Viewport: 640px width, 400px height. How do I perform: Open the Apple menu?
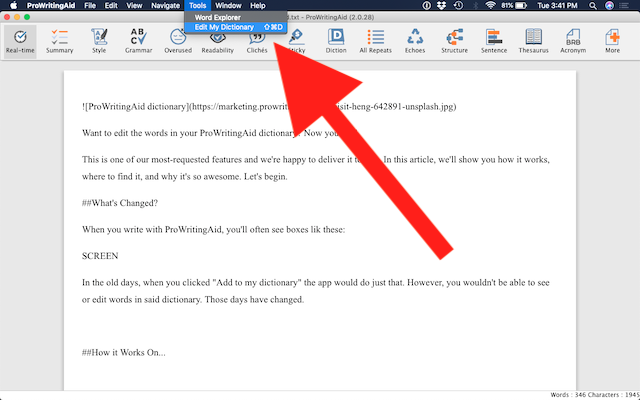coord(13,5)
